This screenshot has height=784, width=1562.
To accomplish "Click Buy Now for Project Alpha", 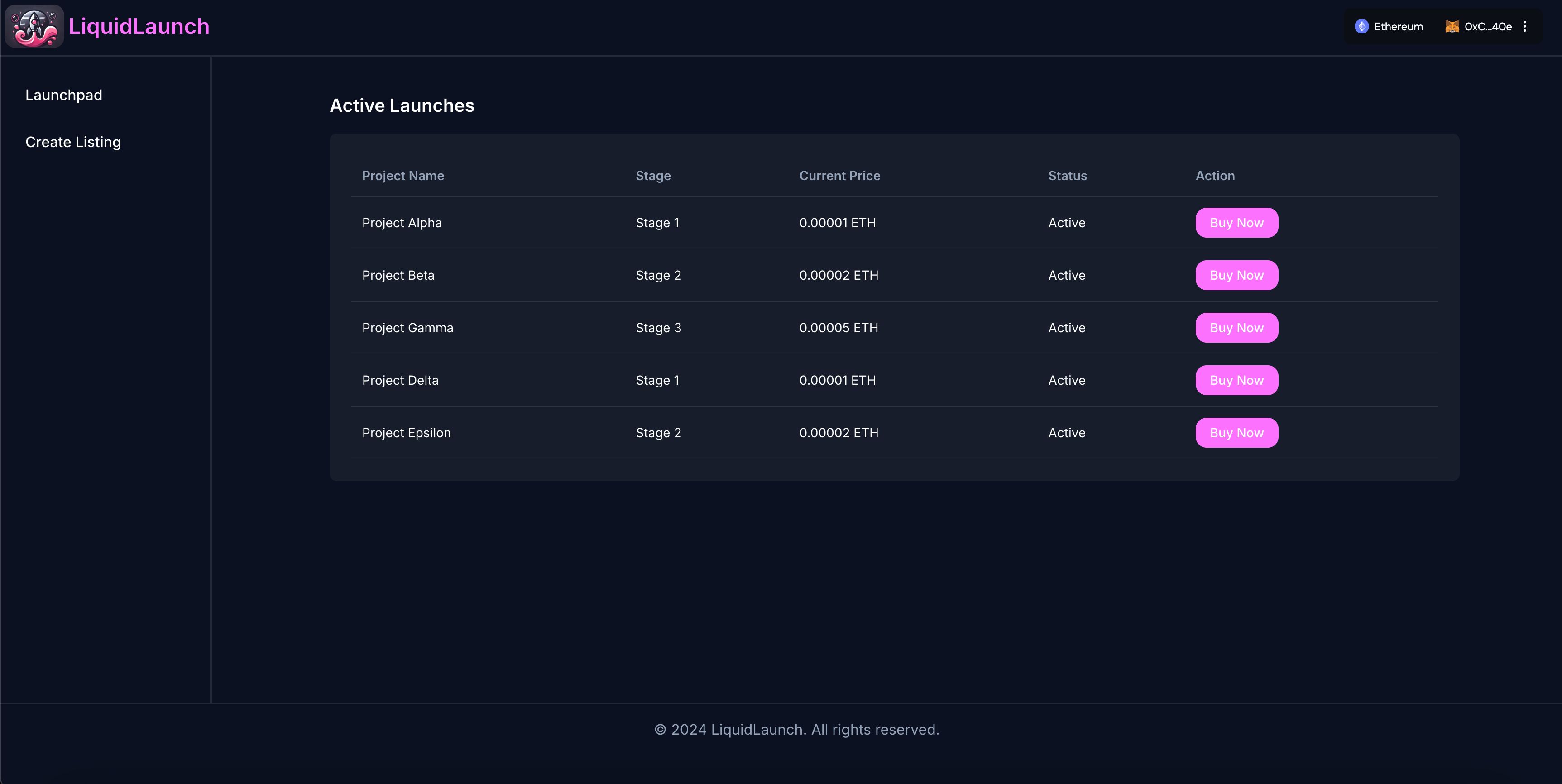I will [x=1237, y=222].
